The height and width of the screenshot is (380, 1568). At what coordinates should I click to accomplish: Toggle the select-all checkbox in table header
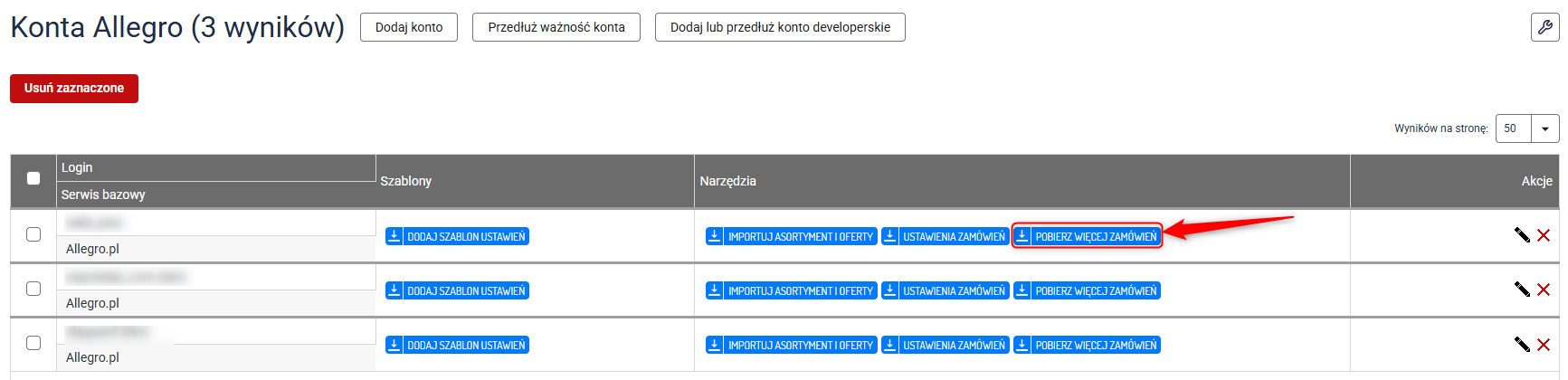(x=33, y=178)
